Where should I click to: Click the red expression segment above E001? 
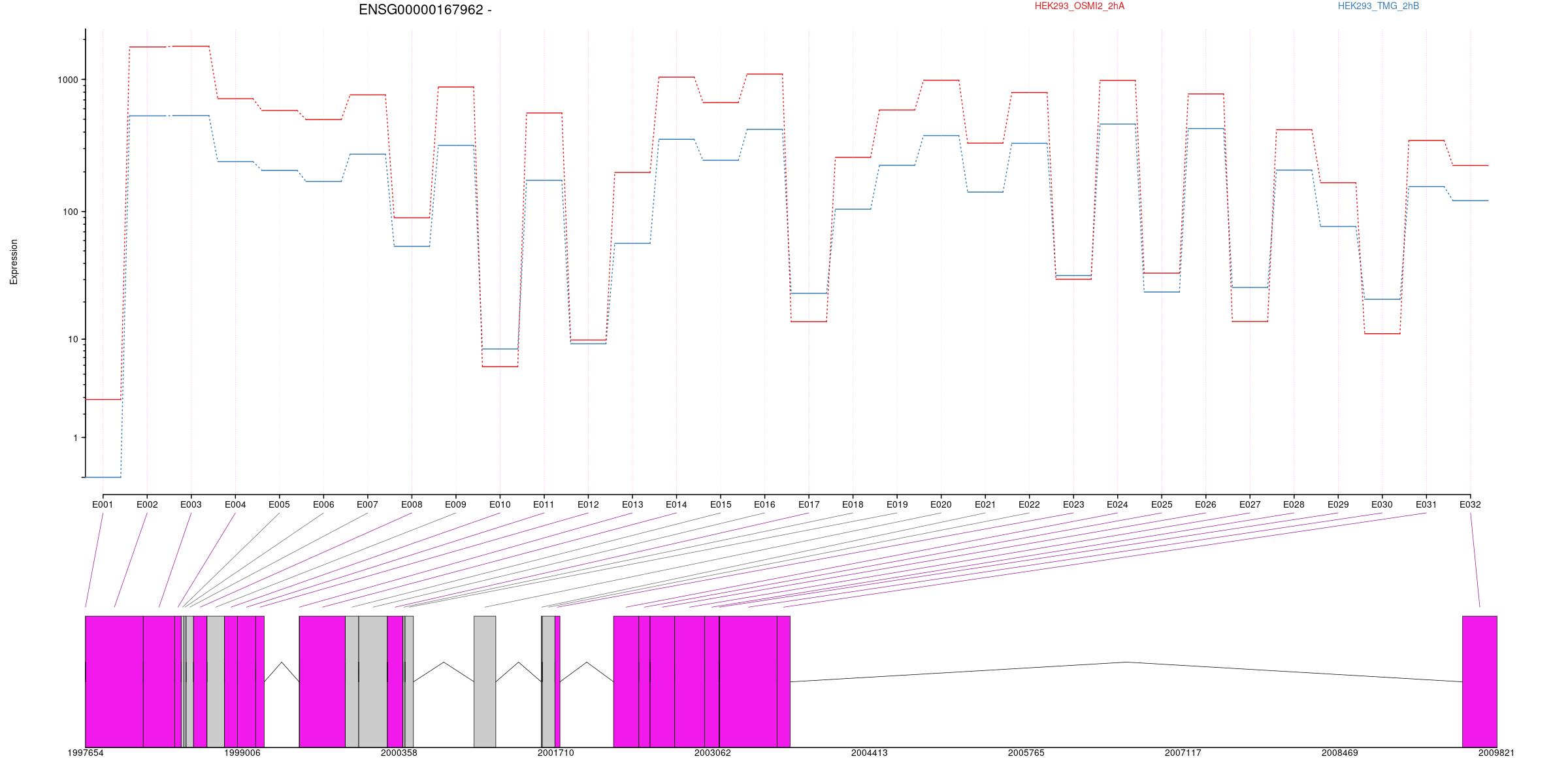pyautogui.click(x=103, y=399)
